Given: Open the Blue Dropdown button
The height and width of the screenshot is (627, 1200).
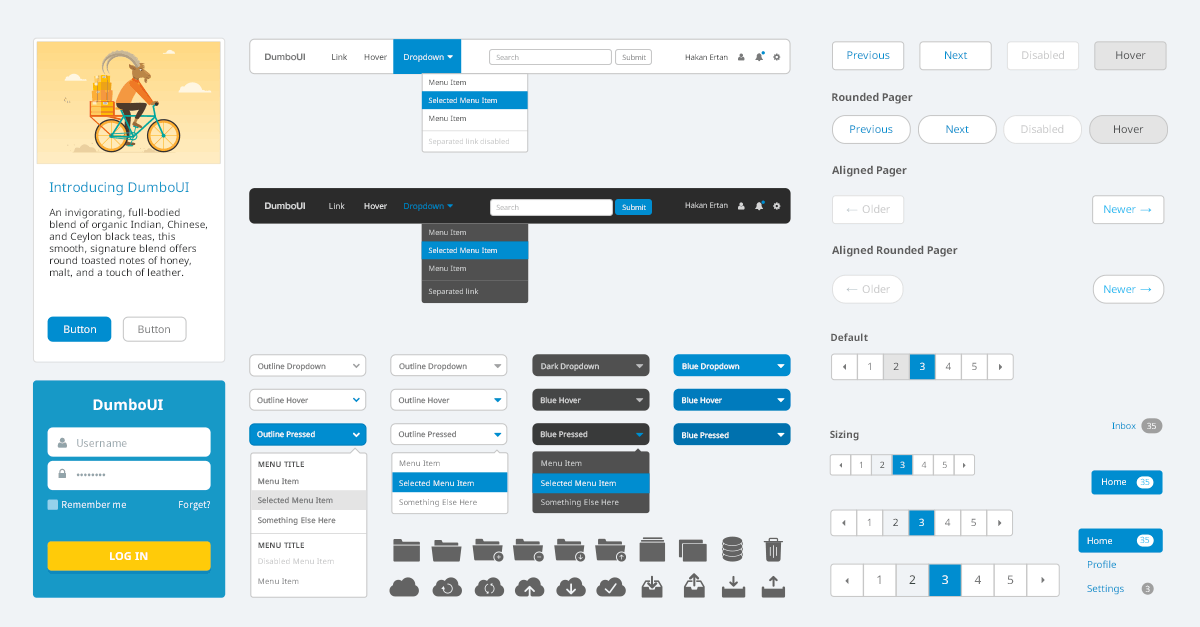Looking at the screenshot, I should point(732,366).
